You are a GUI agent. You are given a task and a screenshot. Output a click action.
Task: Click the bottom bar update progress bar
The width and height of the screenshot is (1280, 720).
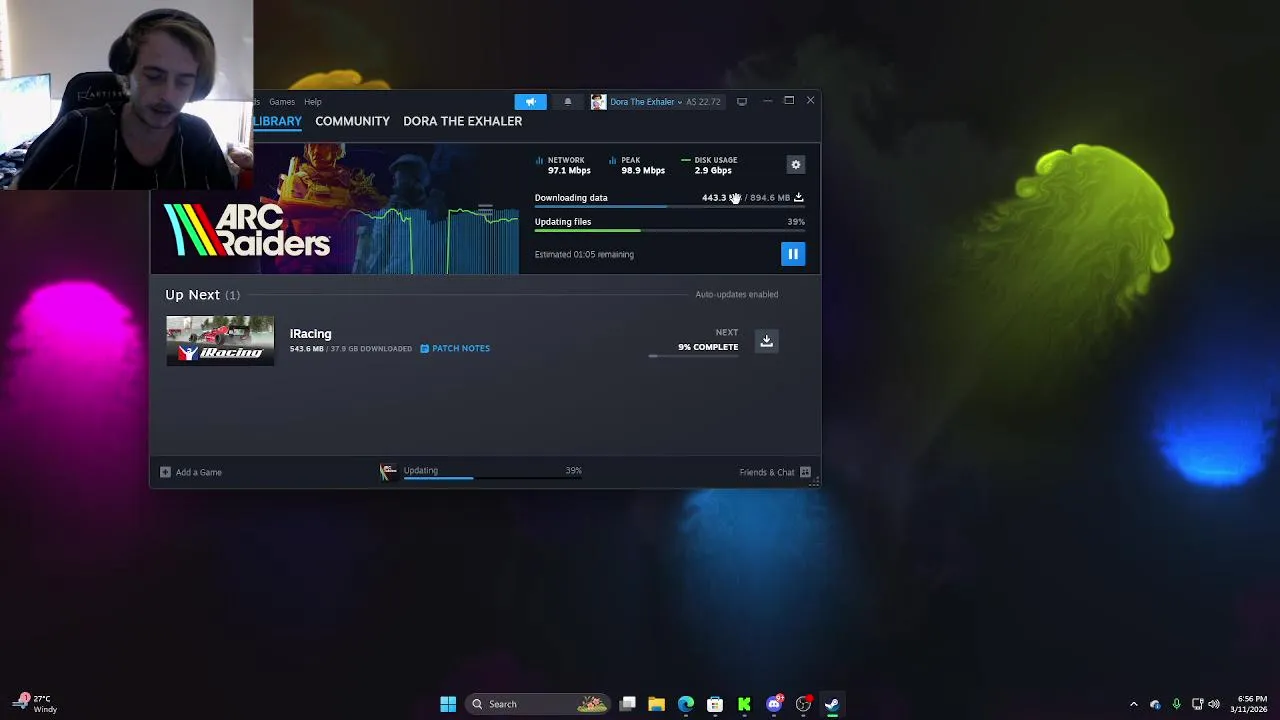tap(492, 479)
